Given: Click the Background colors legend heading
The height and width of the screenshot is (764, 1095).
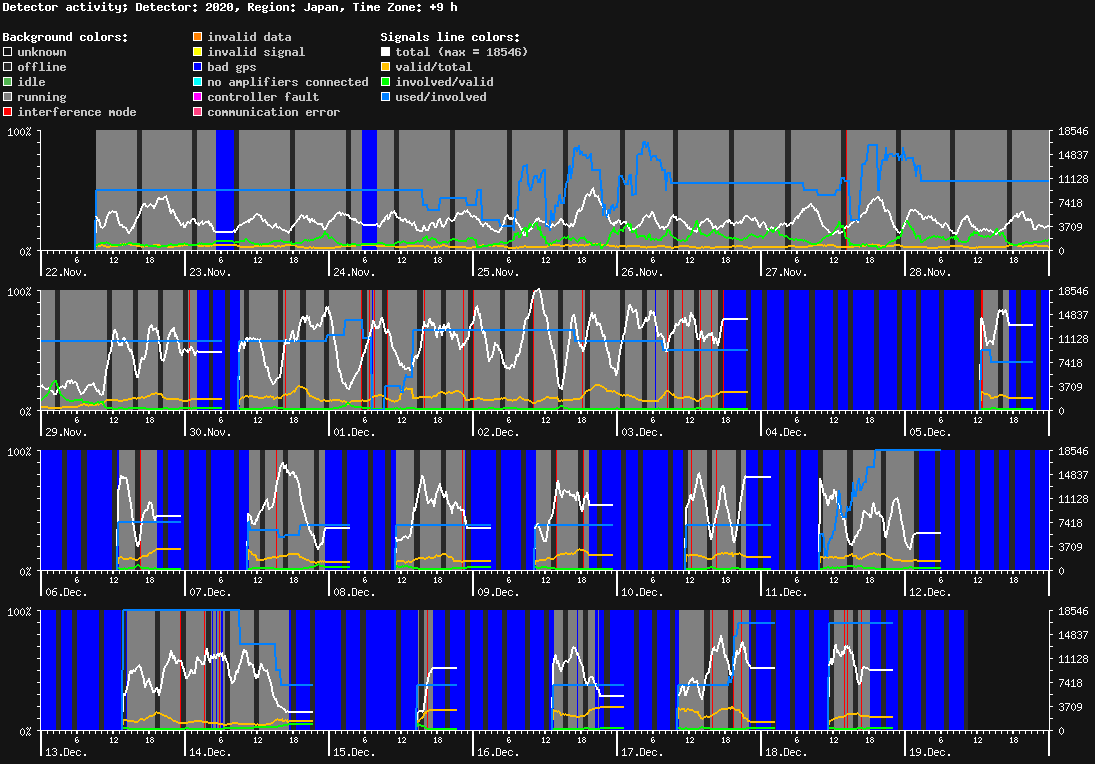Looking at the screenshot, I should (65, 37).
